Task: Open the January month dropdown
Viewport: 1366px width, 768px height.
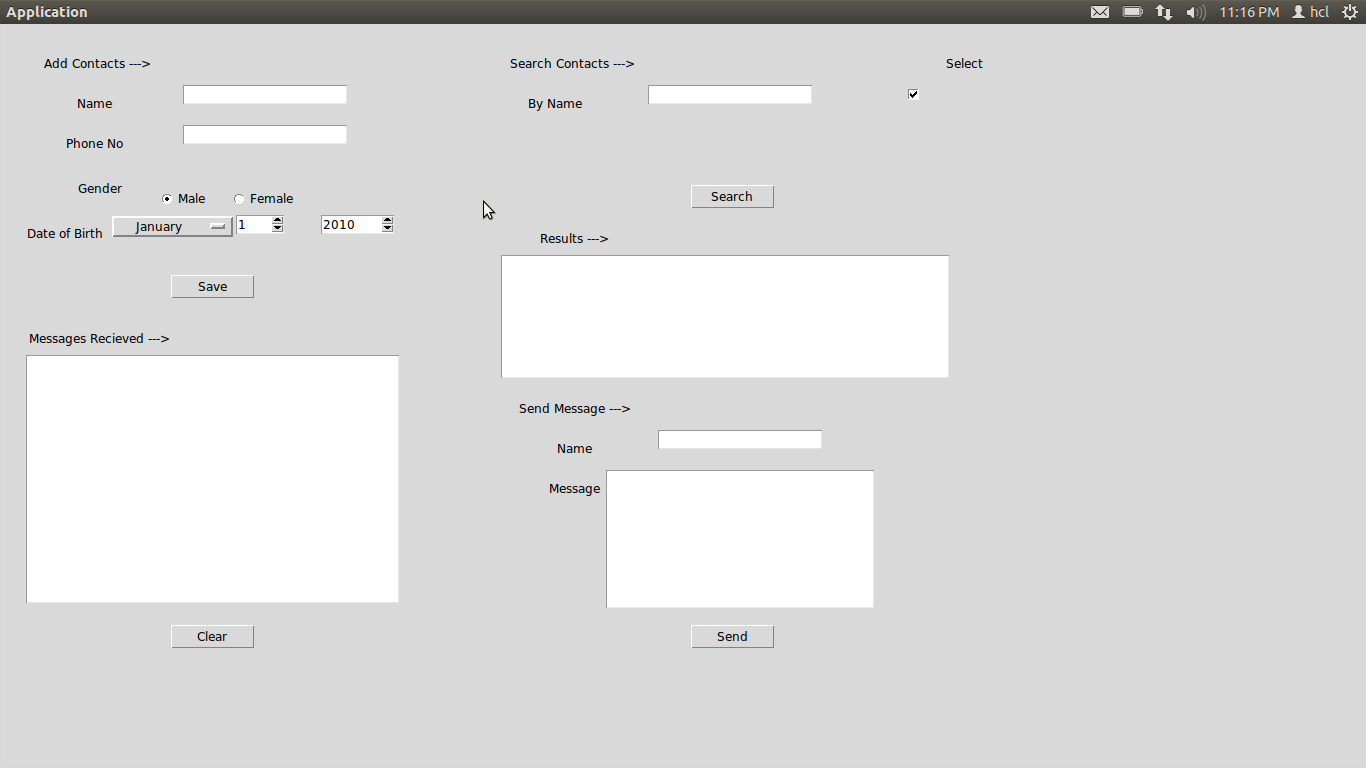Action: (x=172, y=226)
